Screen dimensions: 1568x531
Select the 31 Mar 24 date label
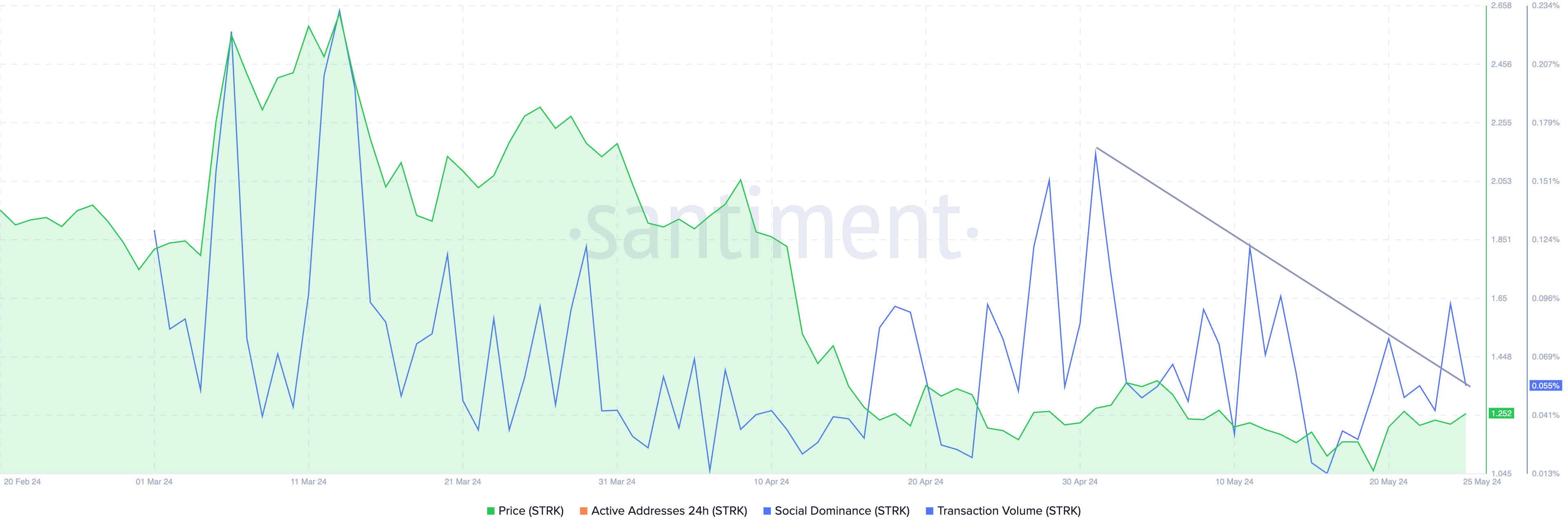pos(617,482)
